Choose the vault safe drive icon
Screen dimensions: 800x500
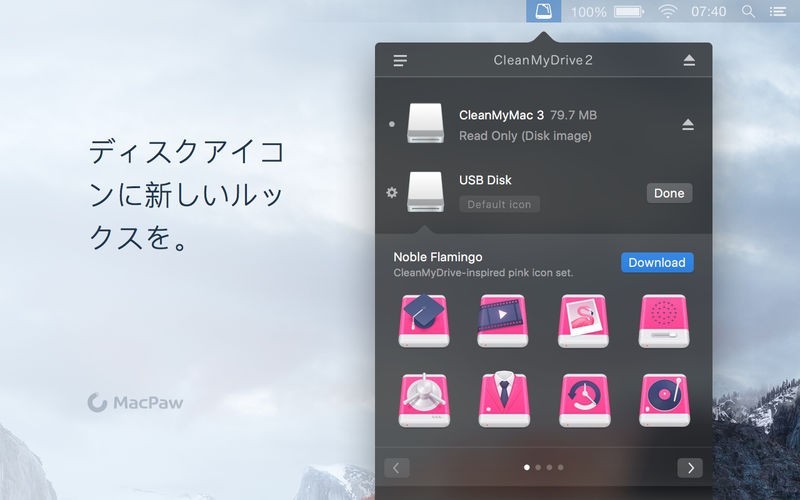coord(423,399)
